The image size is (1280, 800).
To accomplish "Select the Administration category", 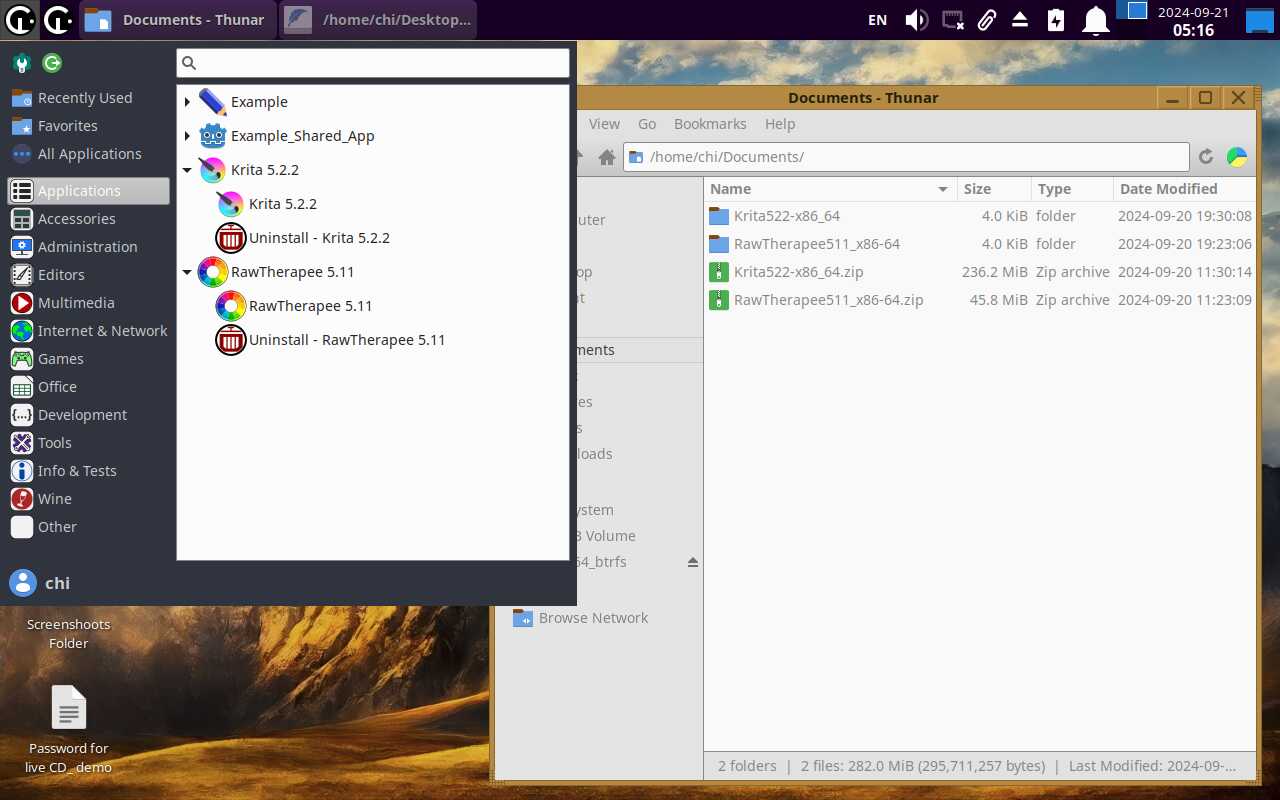I will (88, 247).
